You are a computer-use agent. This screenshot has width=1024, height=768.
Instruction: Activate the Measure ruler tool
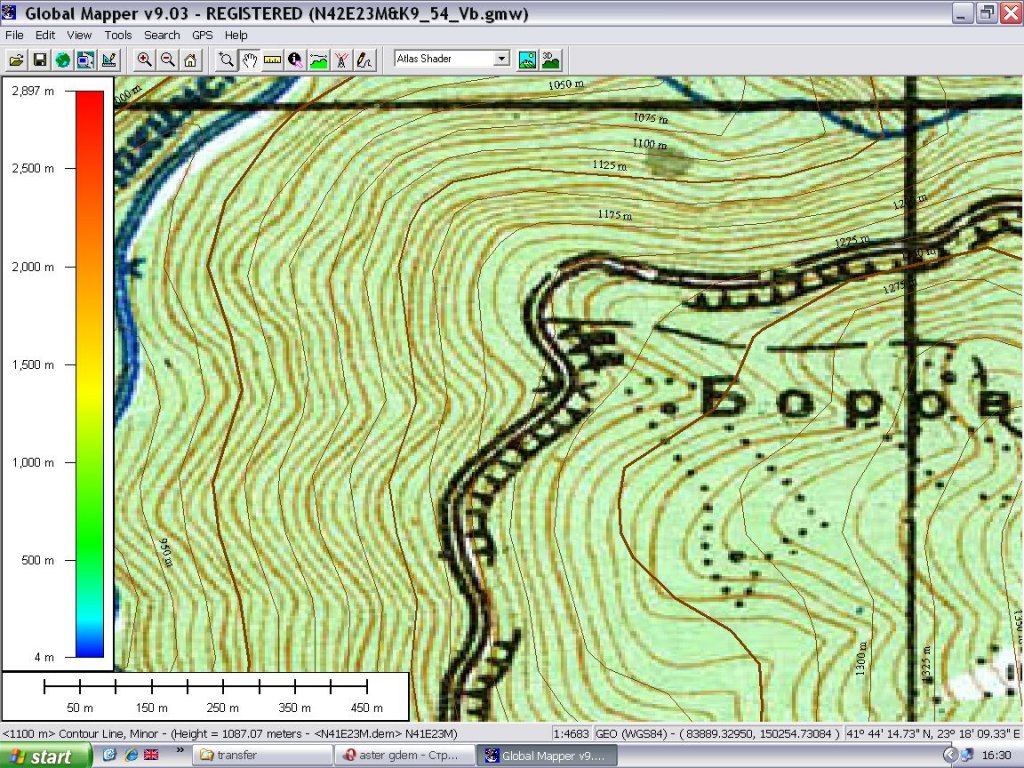(x=272, y=60)
